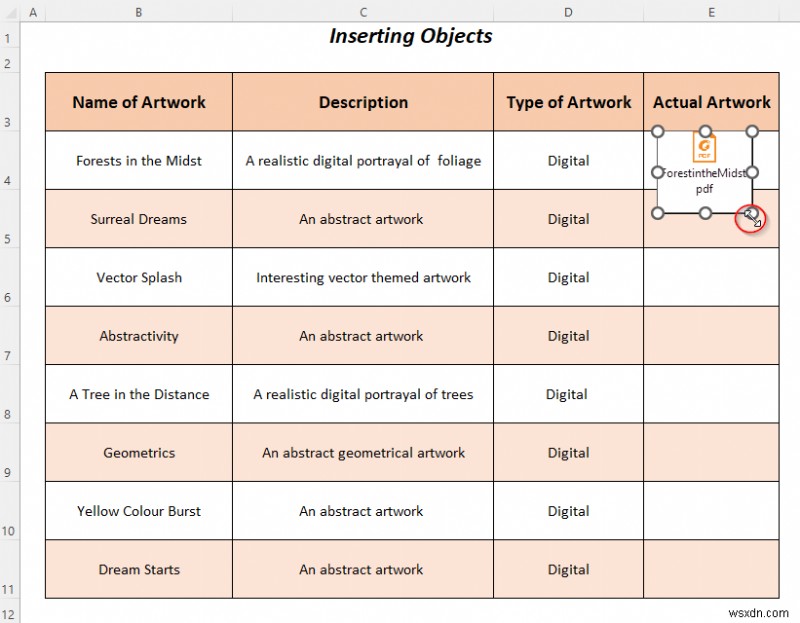Click the bottom-left handle of the PDF object
The height and width of the screenshot is (623, 800).
tap(658, 213)
